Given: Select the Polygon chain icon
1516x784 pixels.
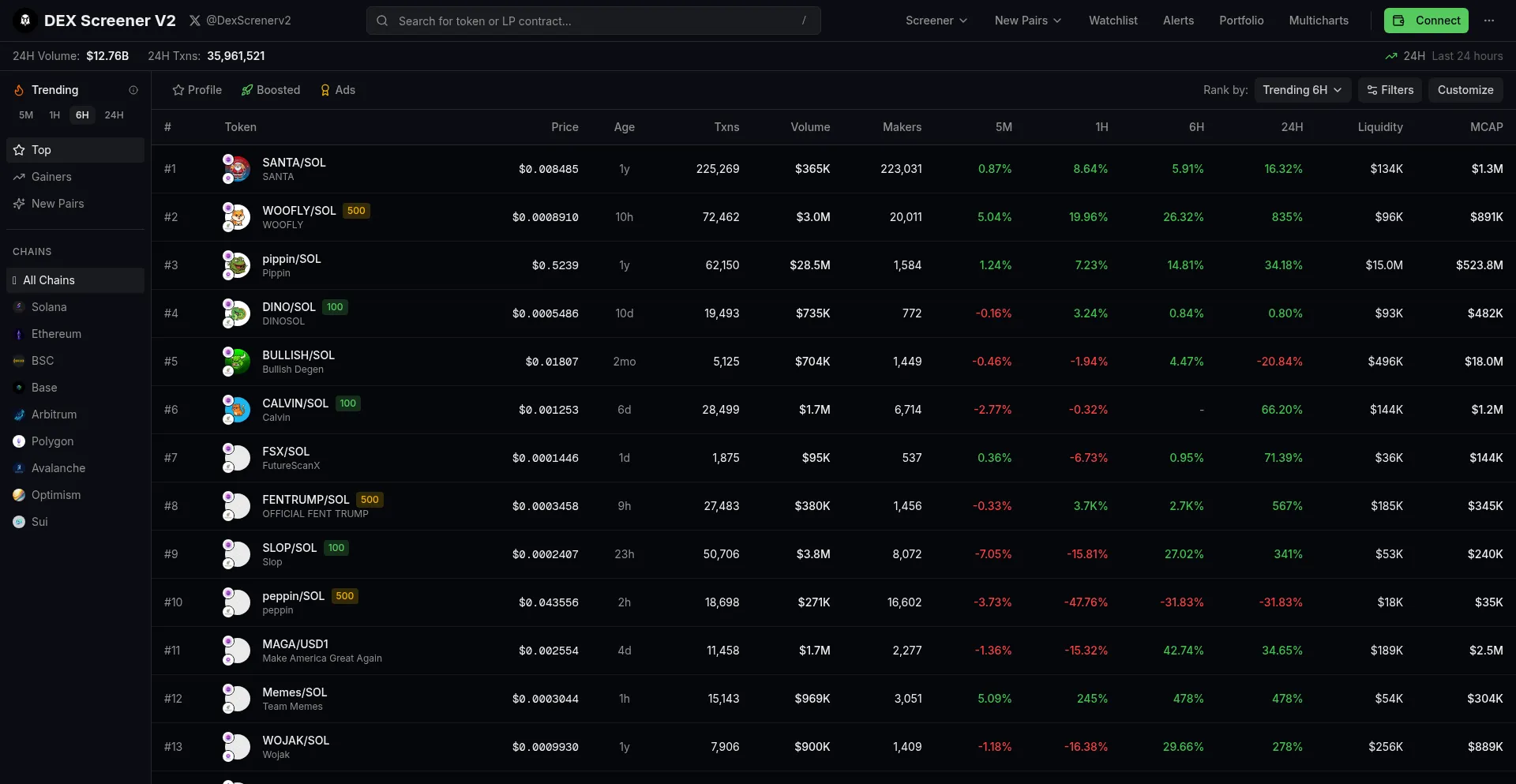Looking at the screenshot, I should [x=19, y=441].
